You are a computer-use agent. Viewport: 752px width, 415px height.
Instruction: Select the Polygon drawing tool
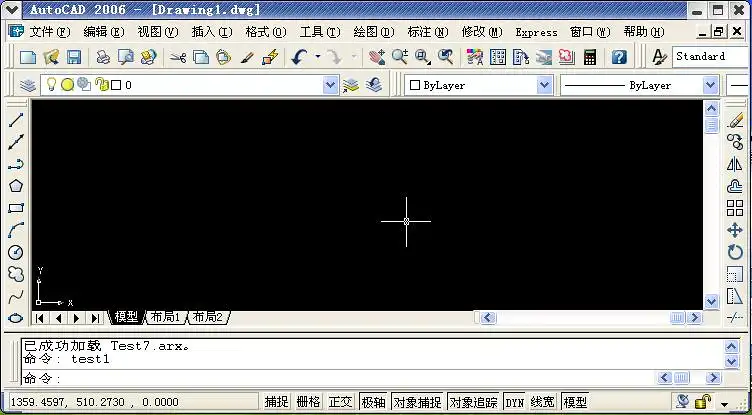point(16,186)
